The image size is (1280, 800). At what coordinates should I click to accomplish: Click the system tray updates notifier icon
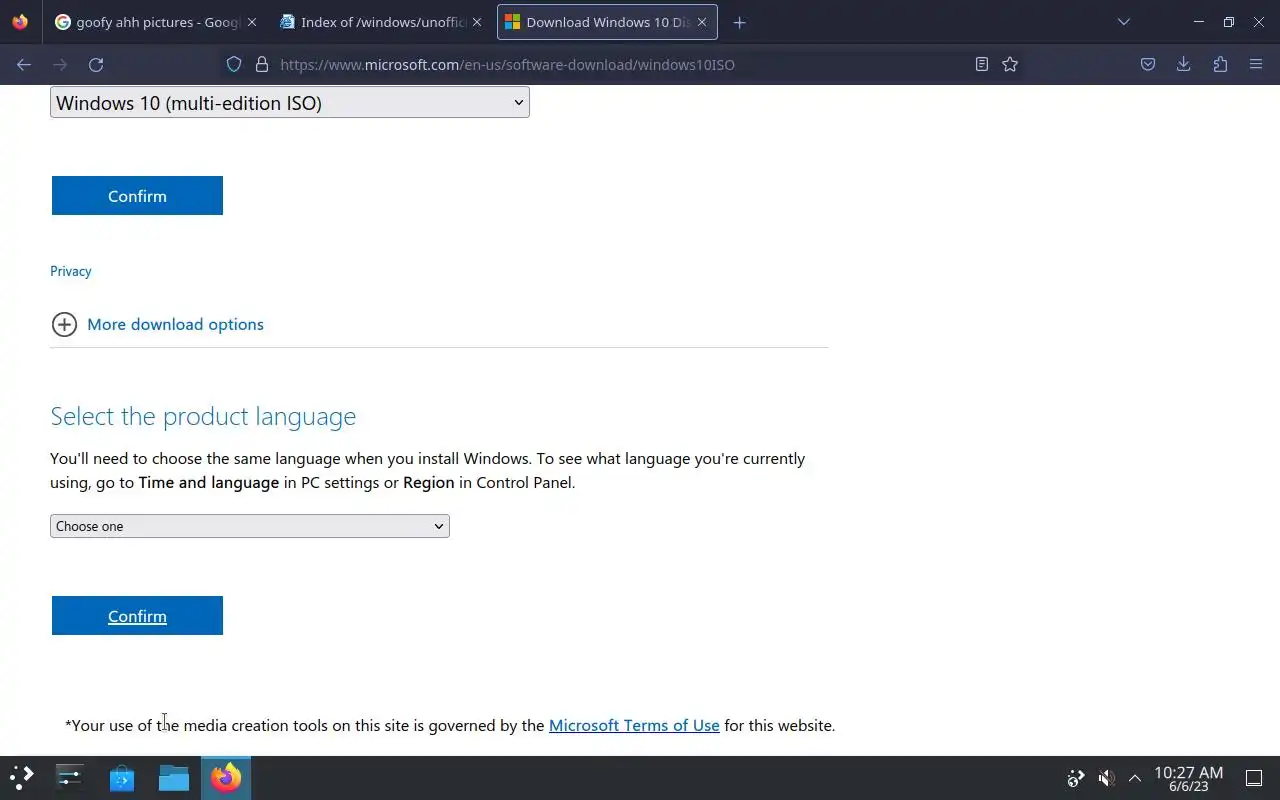click(x=1076, y=778)
